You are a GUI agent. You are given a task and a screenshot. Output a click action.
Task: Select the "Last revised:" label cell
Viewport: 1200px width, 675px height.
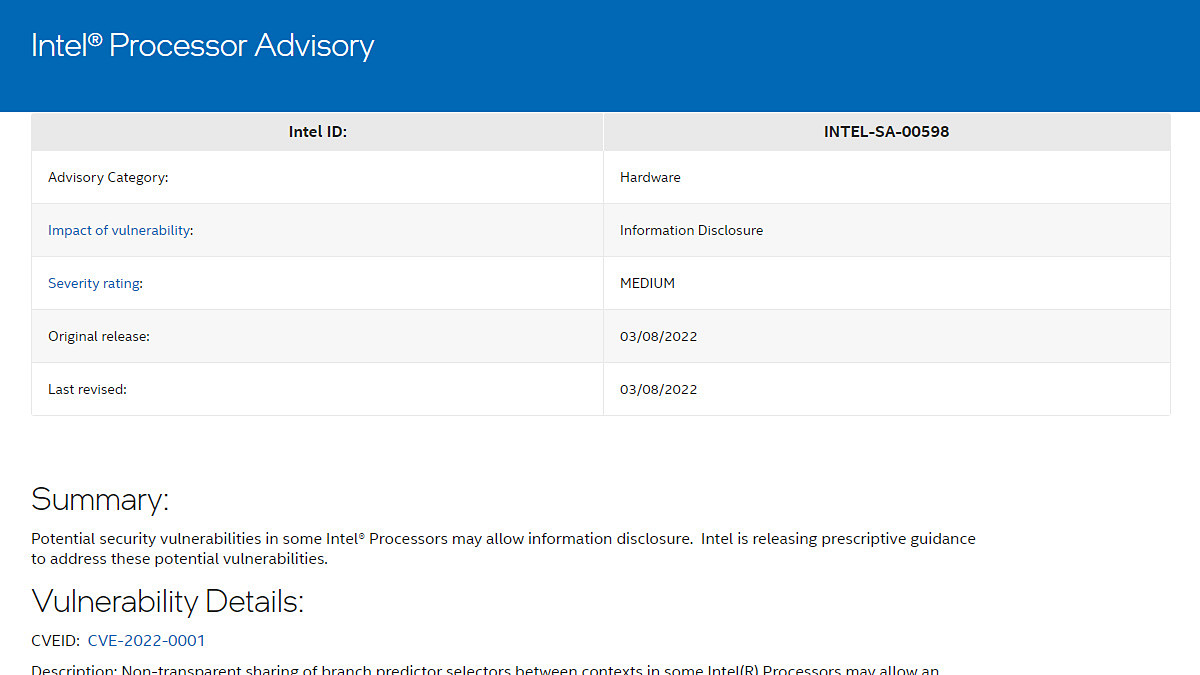[x=318, y=389]
